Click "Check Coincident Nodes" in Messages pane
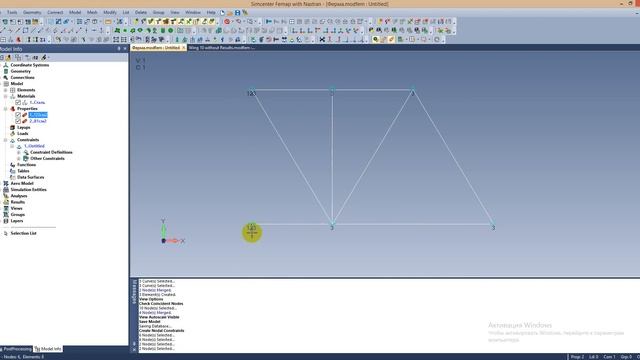Viewport: 640px width, 360px height. tap(161, 304)
